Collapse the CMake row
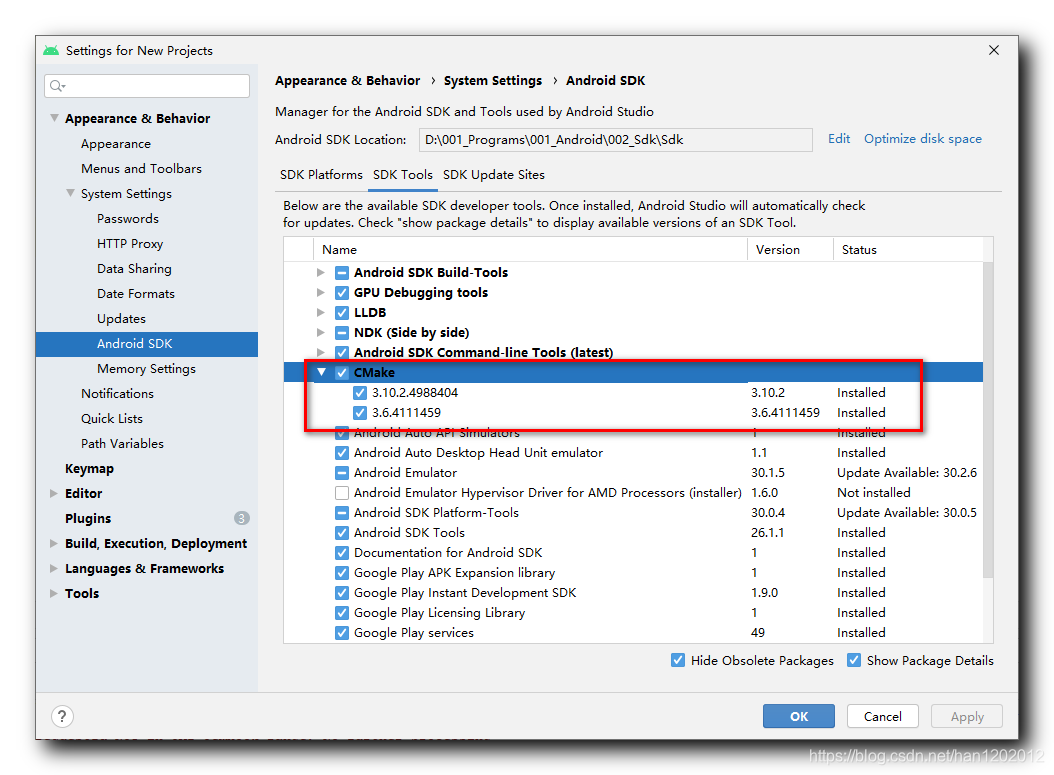Screen dimensions: 1054x775 [321, 372]
